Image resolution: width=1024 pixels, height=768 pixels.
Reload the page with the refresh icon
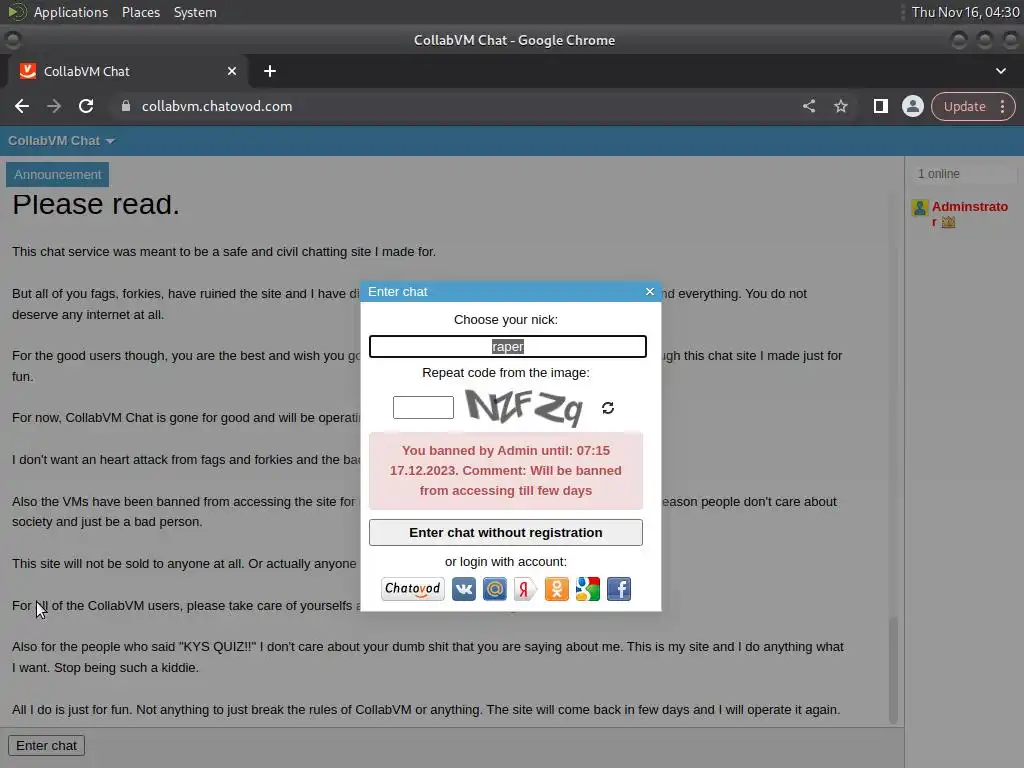tap(86, 106)
